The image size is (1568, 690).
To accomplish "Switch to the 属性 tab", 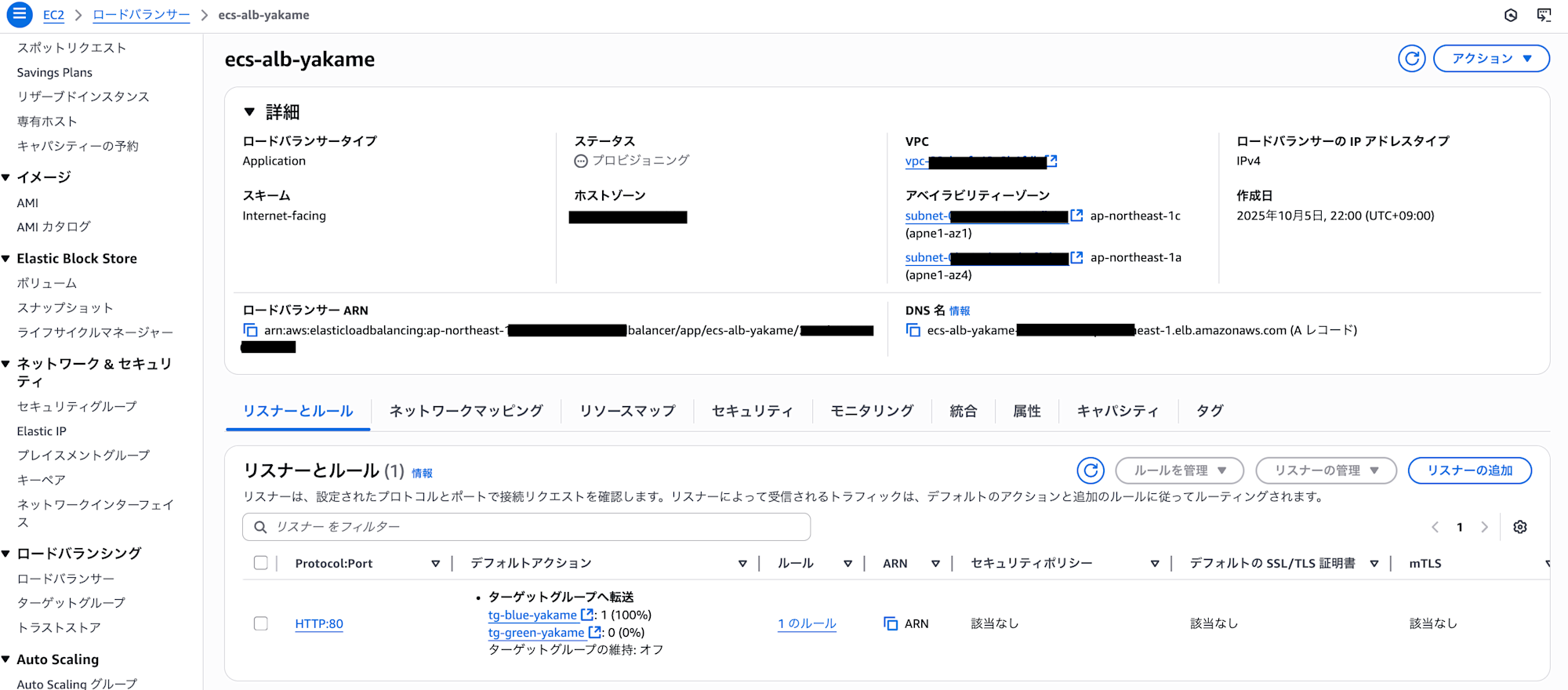I will [1027, 411].
